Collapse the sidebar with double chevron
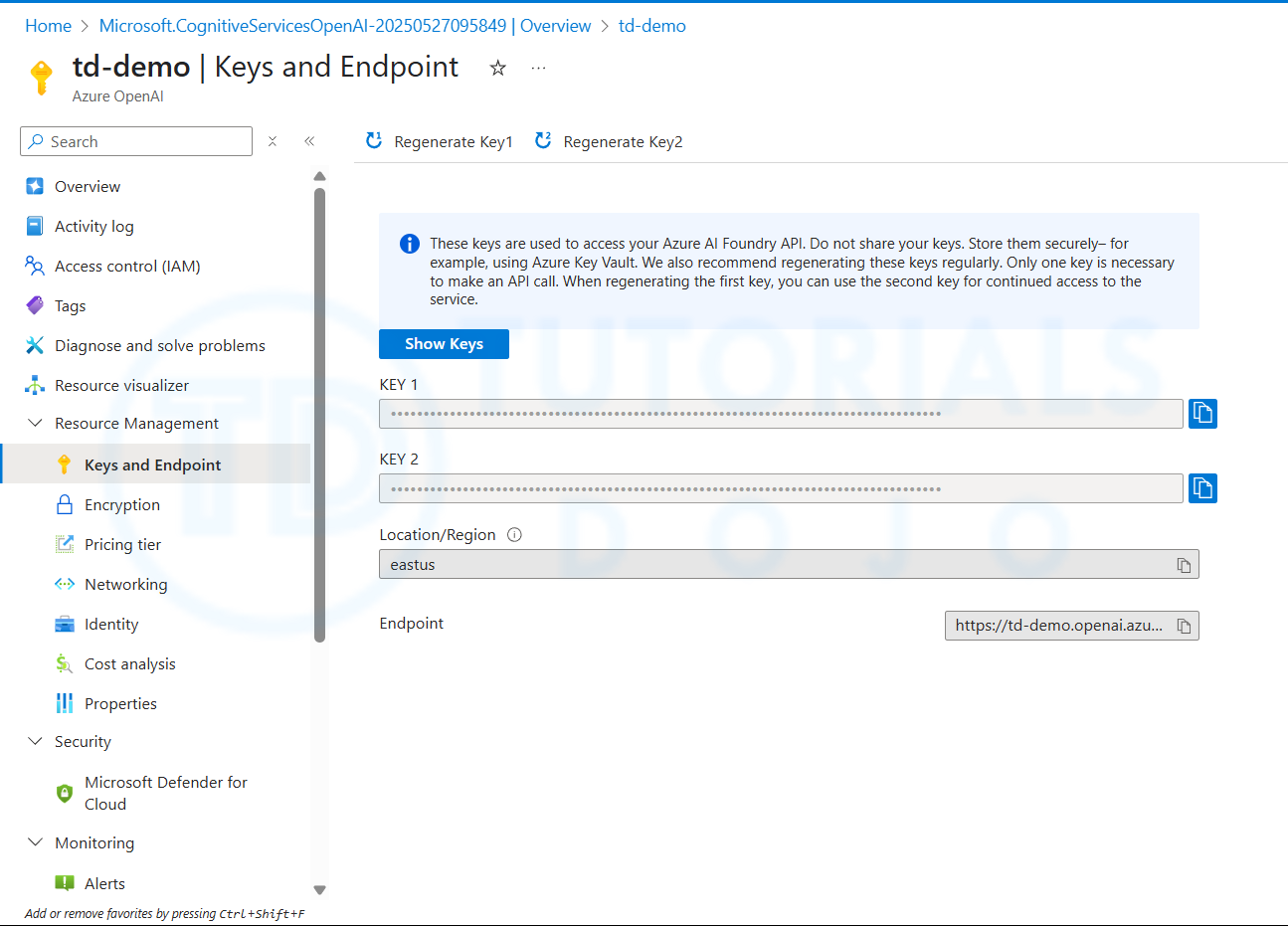Viewport: 1288px width, 927px height. point(309,141)
